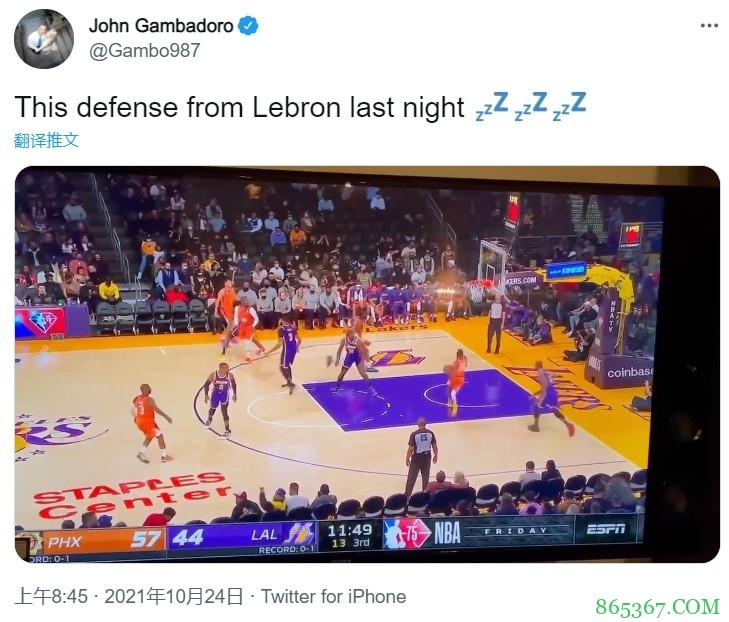Image resolution: width=729 pixels, height=622 pixels.
Task: Click the tweet text about Lebron's defense
Action: tap(239, 107)
